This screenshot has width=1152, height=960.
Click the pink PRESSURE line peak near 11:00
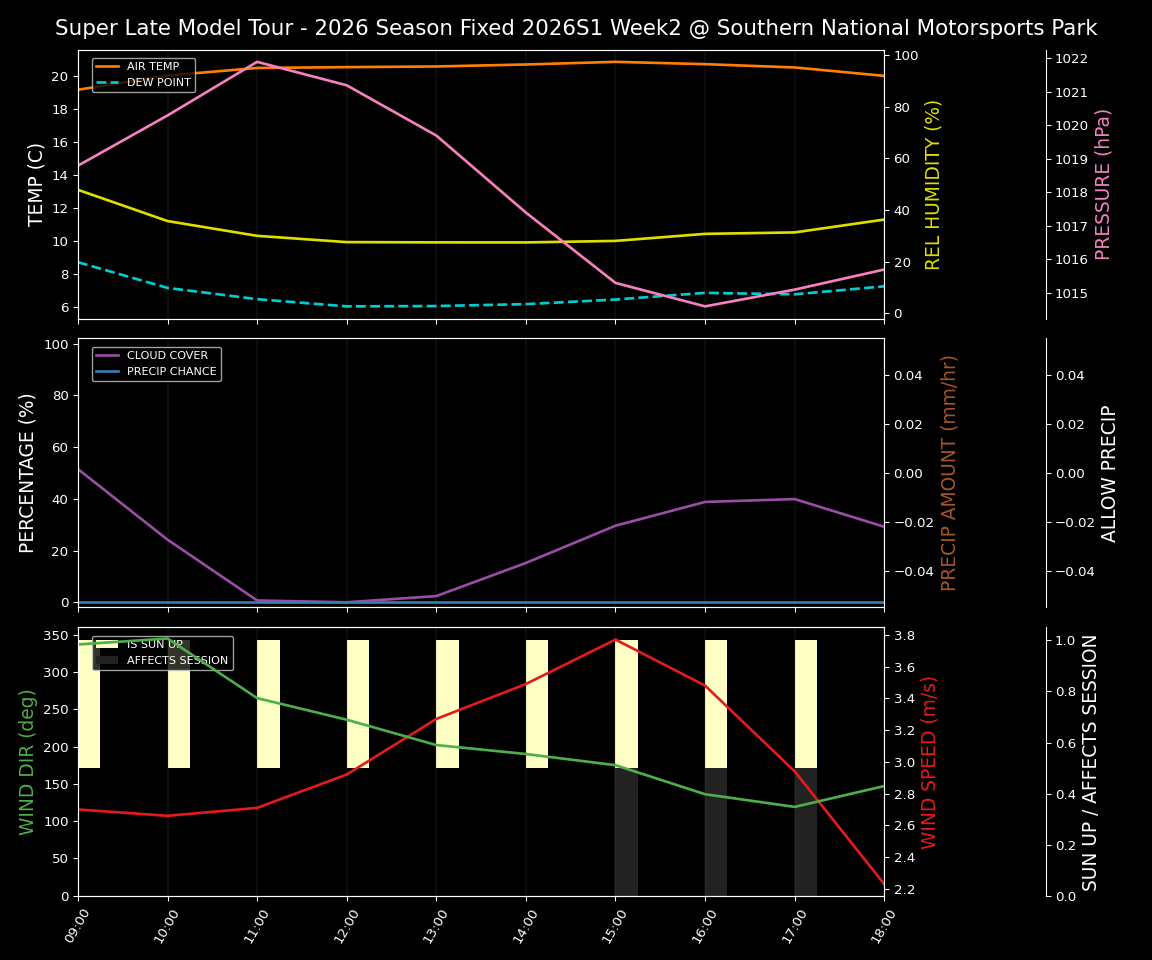pyautogui.click(x=258, y=63)
